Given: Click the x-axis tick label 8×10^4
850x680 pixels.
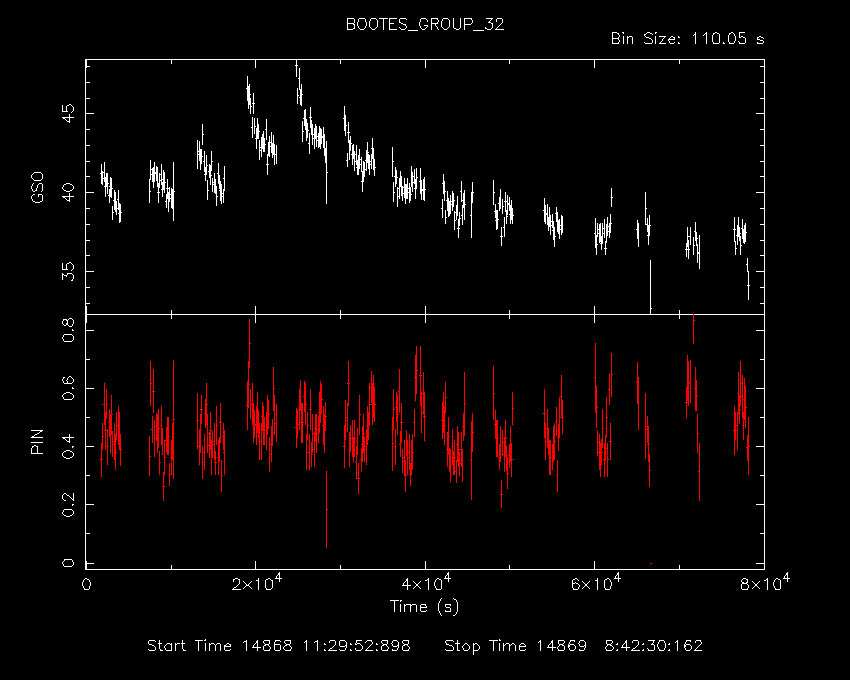Looking at the screenshot, I should [x=765, y=583].
